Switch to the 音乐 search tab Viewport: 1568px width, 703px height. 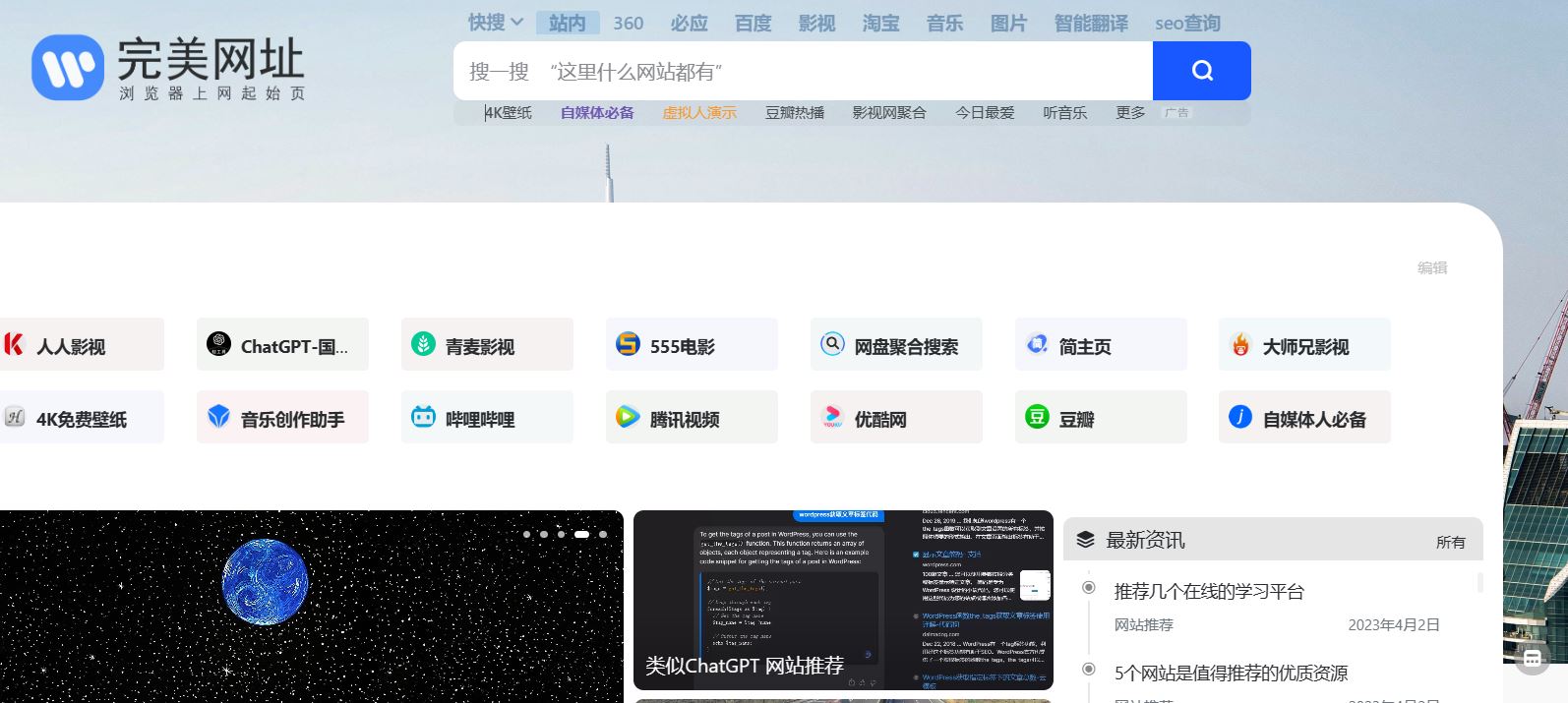(x=944, y=23)
